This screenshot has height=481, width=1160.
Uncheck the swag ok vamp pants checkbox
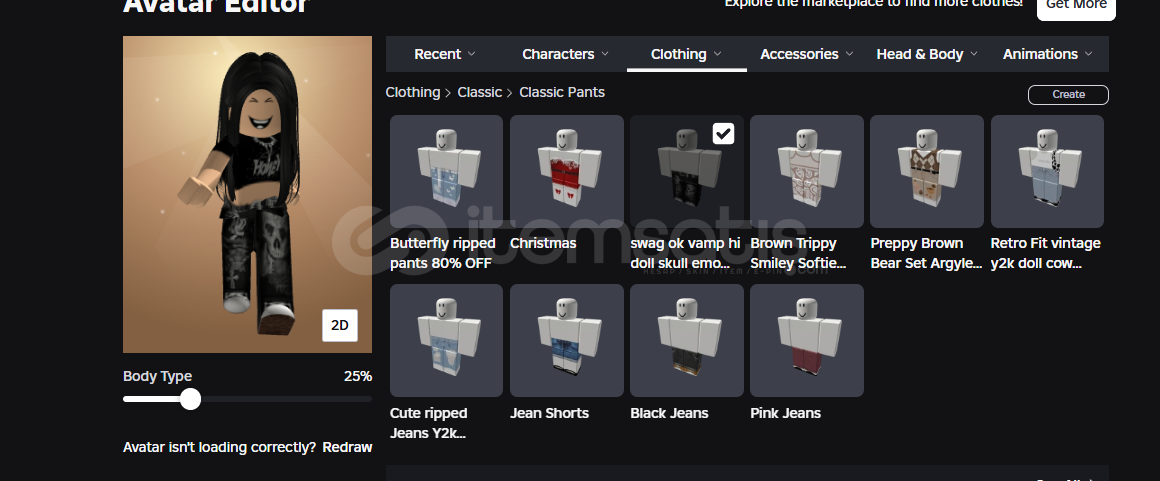(724, 133)
